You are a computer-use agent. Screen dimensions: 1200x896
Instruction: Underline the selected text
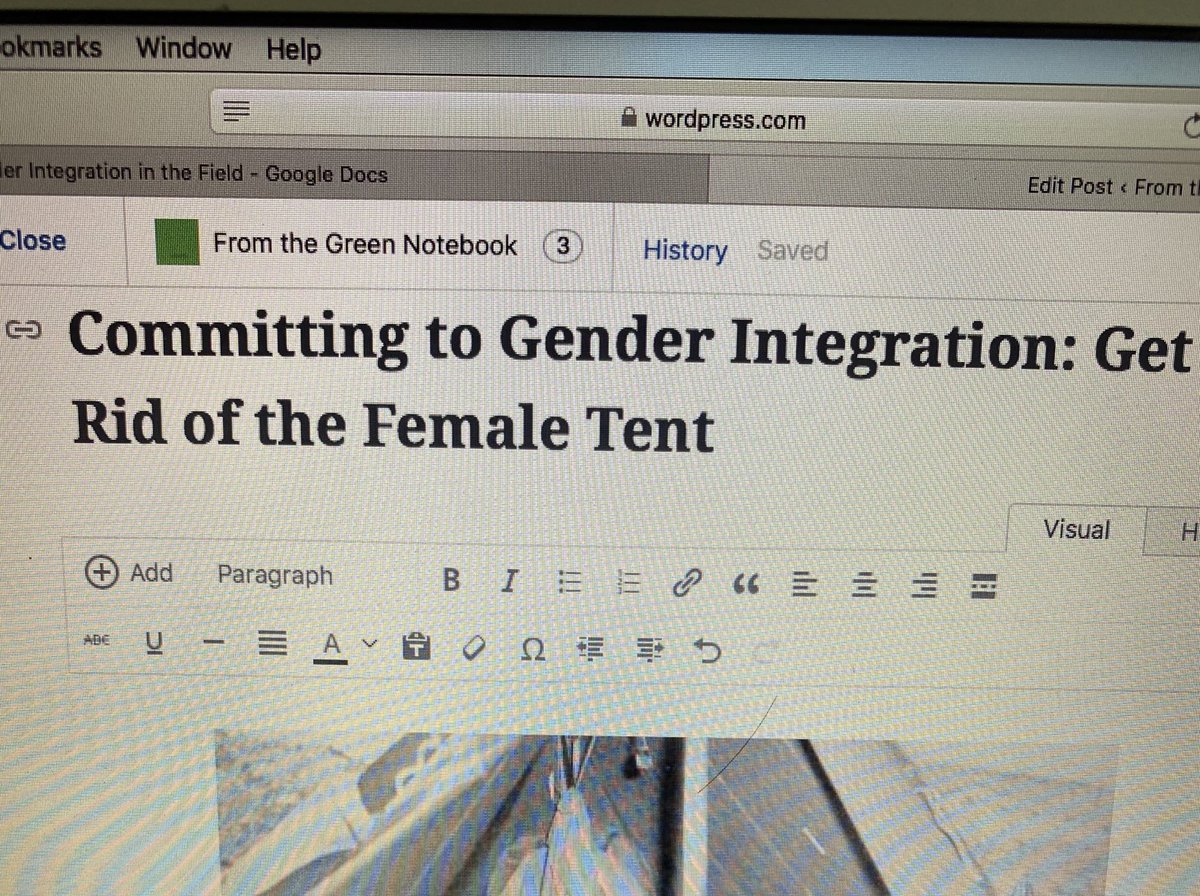tap(154, 644)
